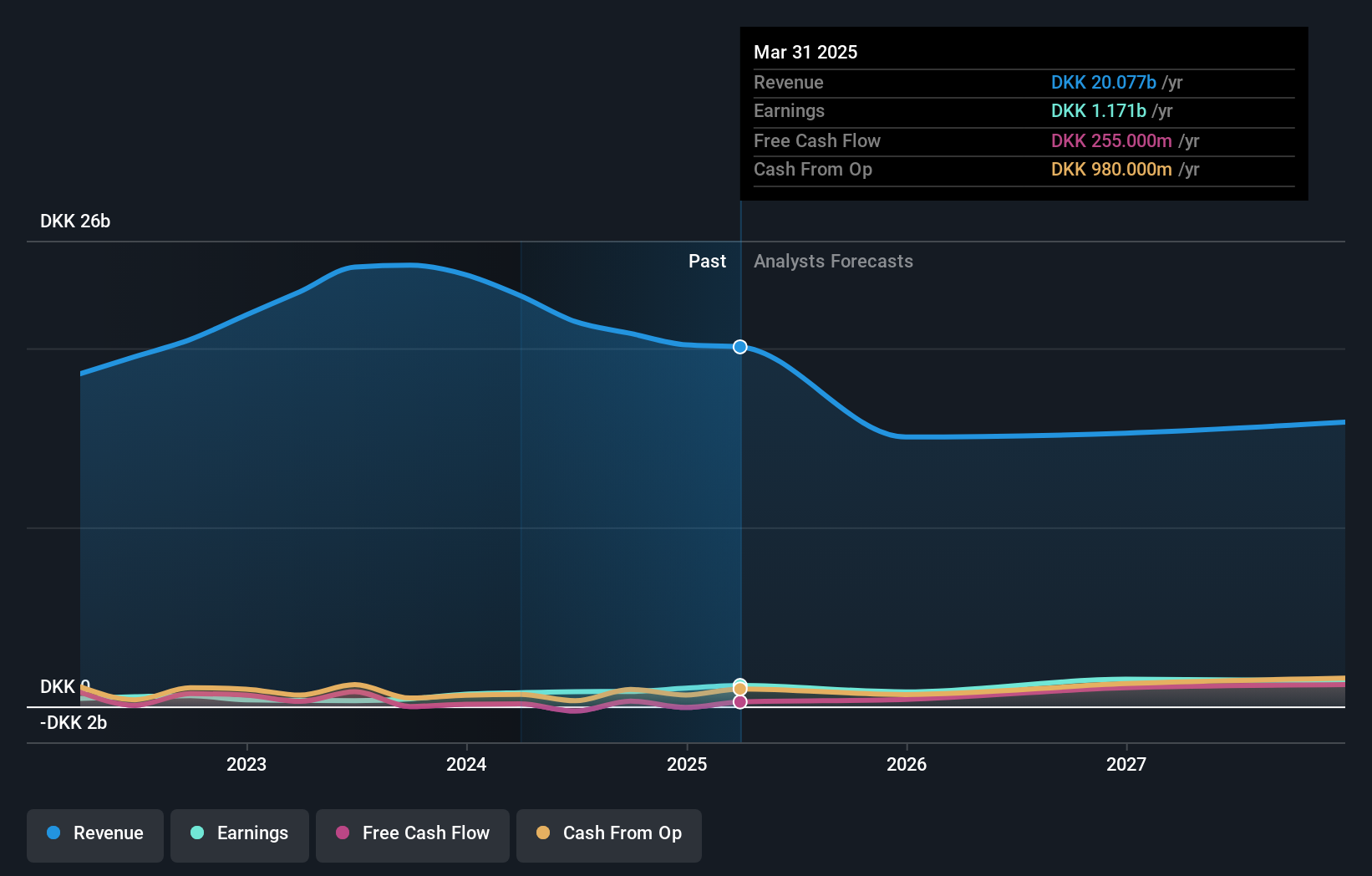The image size is (1372, 876).
Task: Click the Mar 31 2025 tooltip date
Action: coord(805,52)
